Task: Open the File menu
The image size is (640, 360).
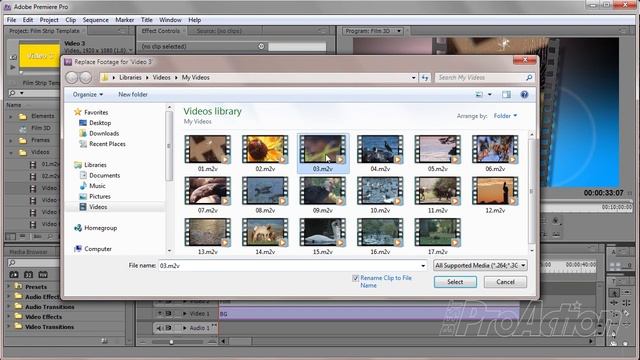Action: click(11, 20)
